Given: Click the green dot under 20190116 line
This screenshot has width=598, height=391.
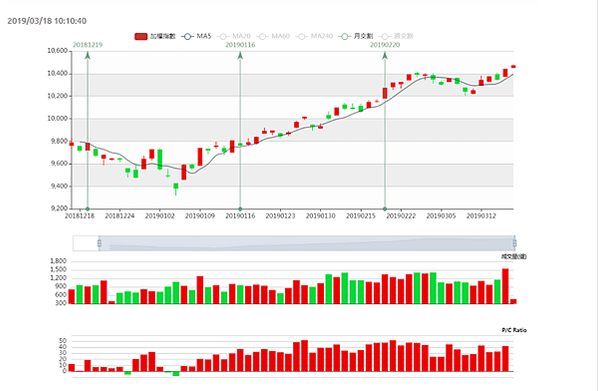Looking at the screenshot, I should [240, 209].
